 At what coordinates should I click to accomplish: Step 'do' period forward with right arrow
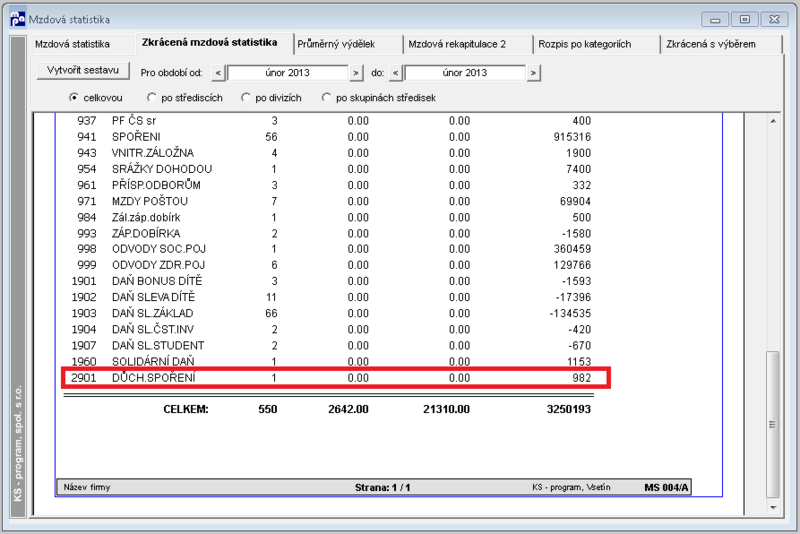(533, 73)
